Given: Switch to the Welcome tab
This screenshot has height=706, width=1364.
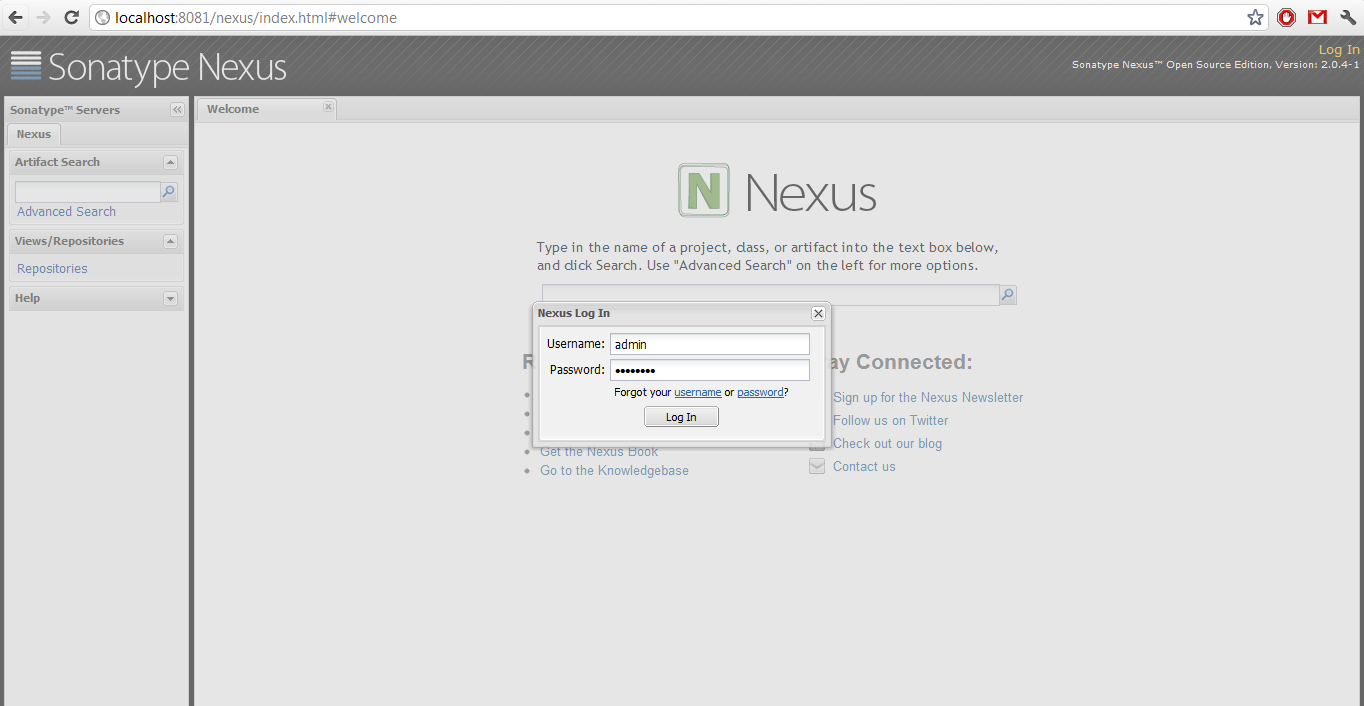Looking at the screenshot, I should point(232,109).
